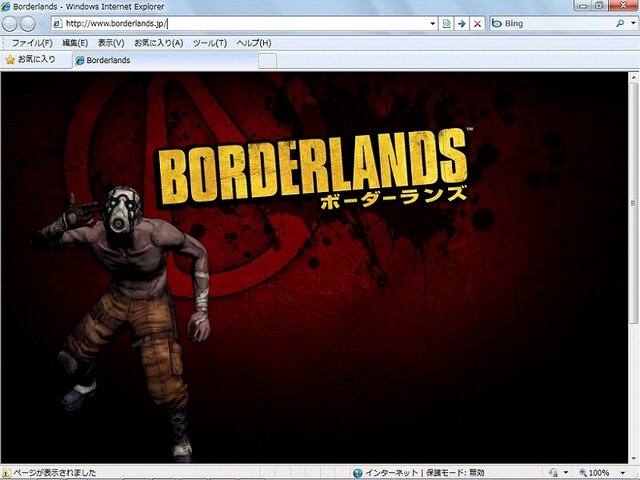
Task: Open the 編集(E) menu
Action: pyautogui.click(x=75, y=43)
